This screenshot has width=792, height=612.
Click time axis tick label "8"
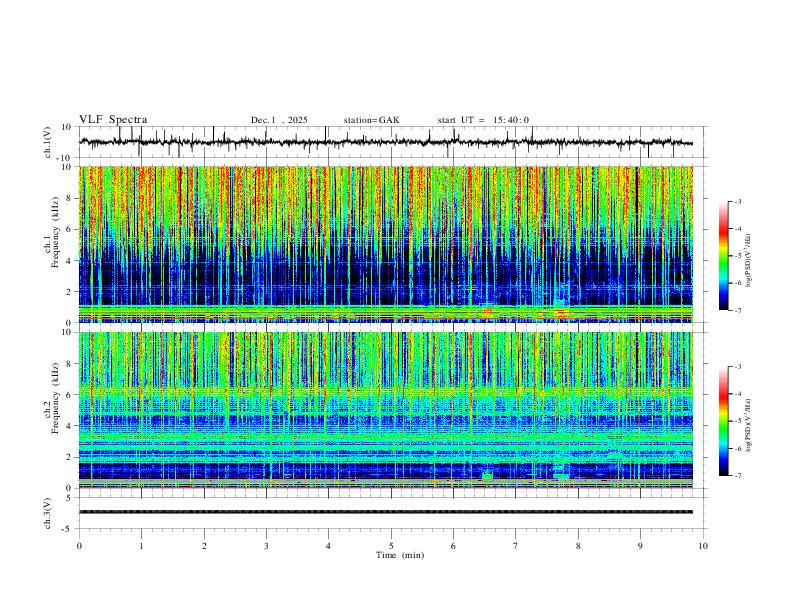tap(578, 546)
